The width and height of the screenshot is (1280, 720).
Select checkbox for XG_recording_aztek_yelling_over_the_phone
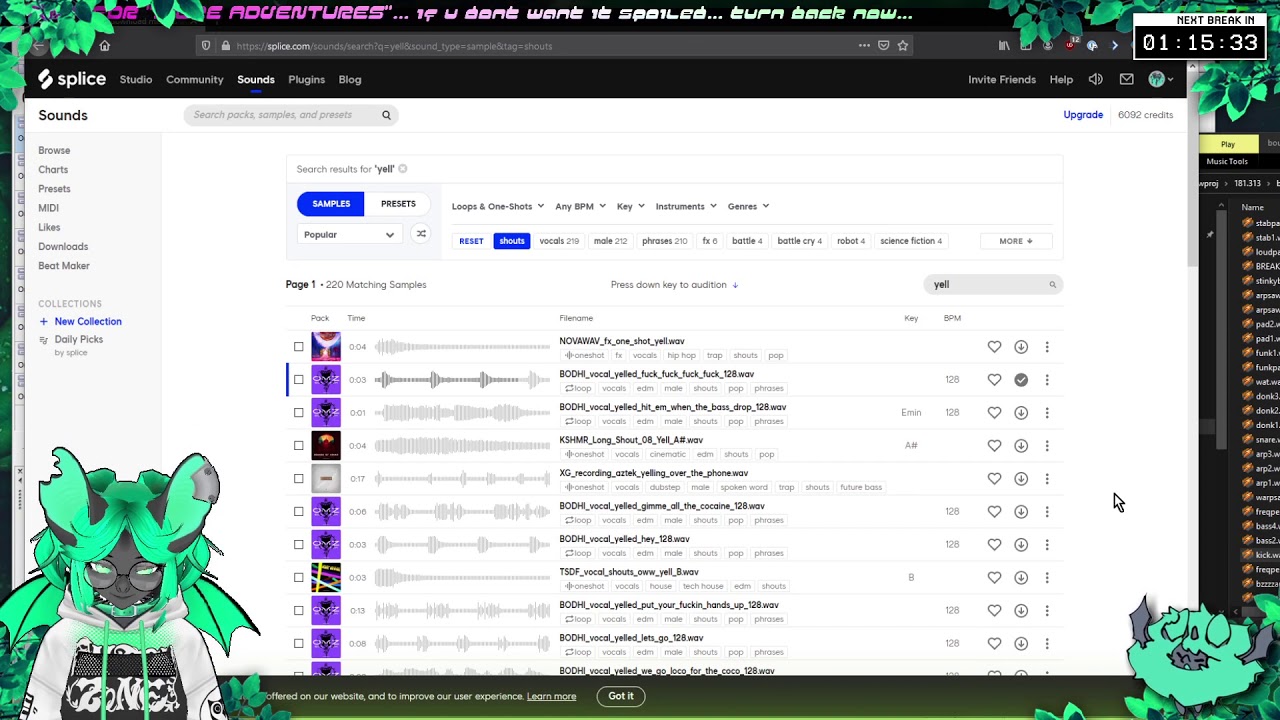coord(298,478)
